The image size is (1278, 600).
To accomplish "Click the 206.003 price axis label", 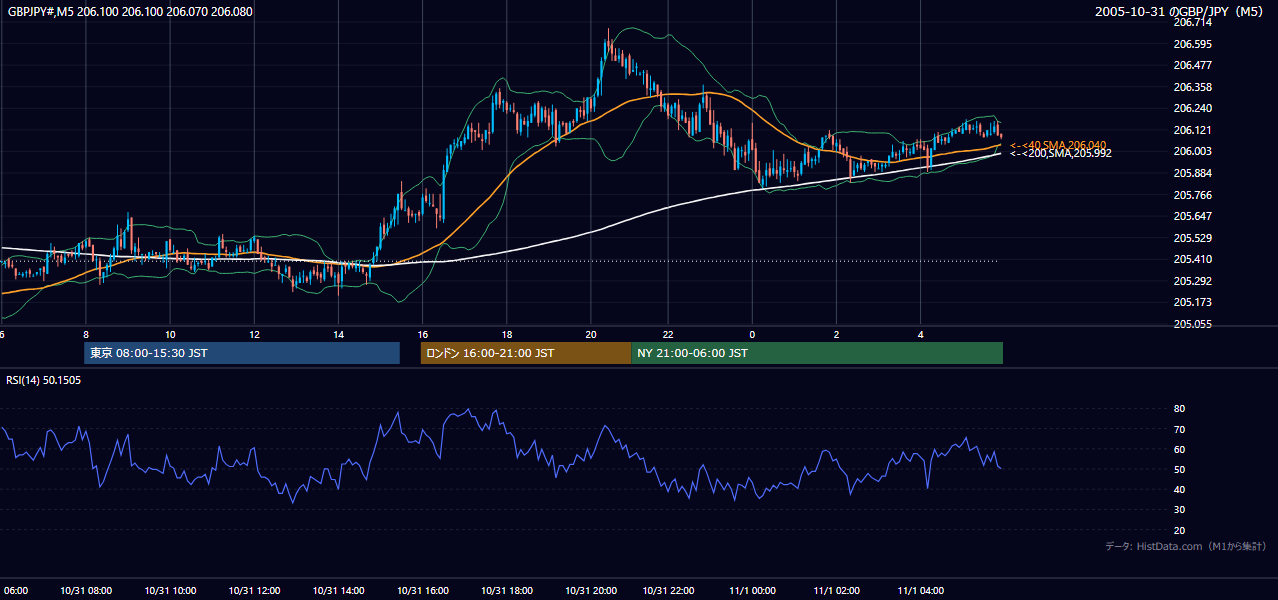I will (1193, 151).
